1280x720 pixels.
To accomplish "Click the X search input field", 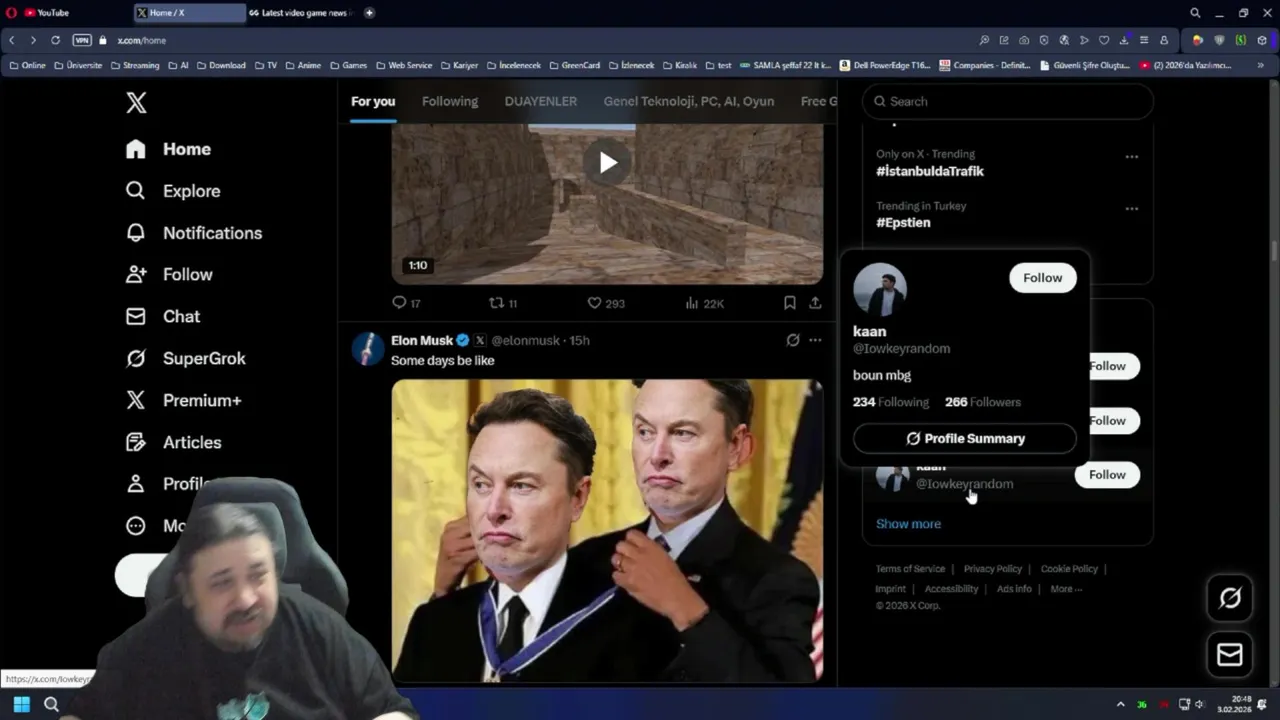I will [1008, 101].
